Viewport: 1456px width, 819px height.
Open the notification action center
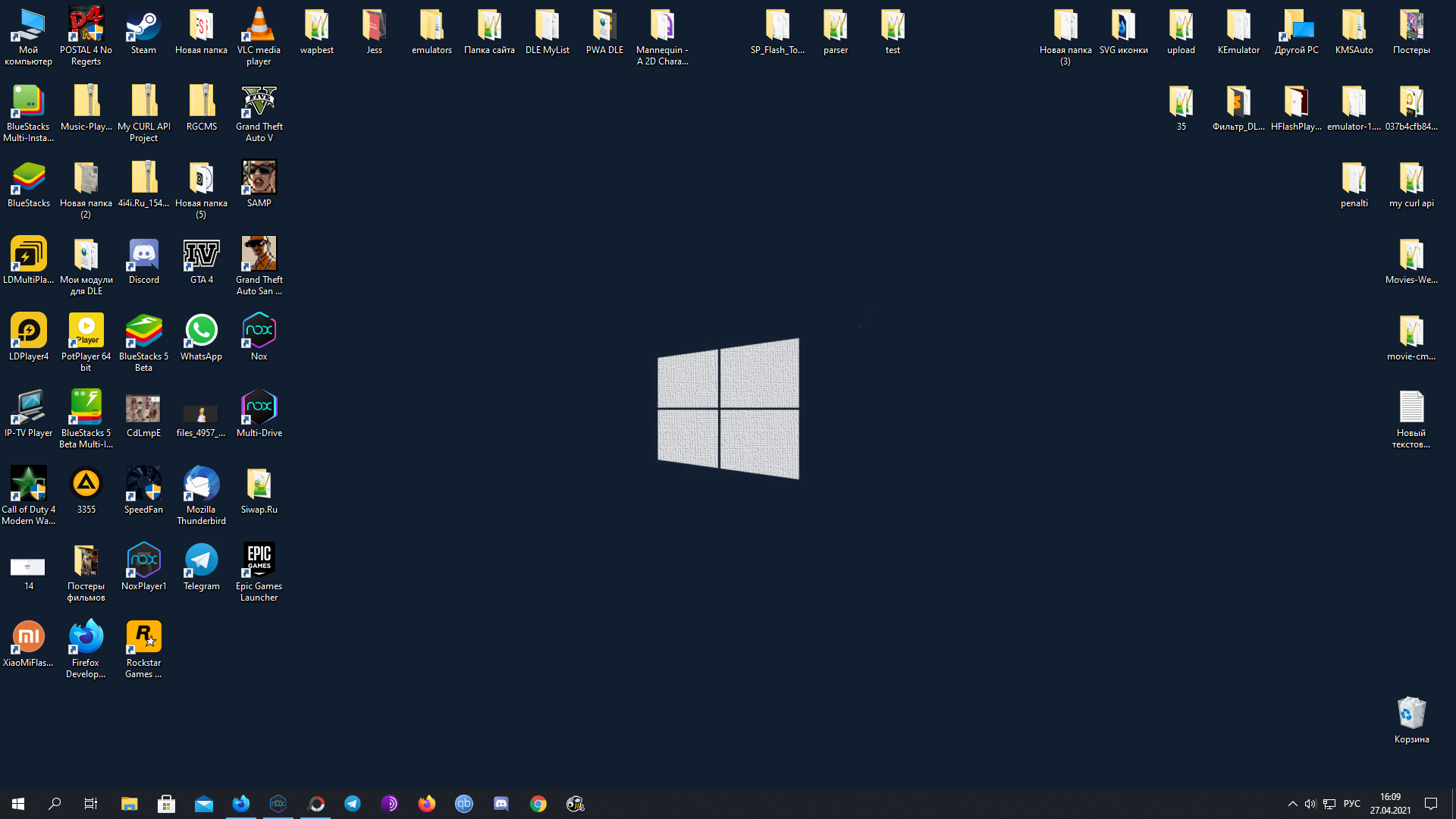tap(1431, 804)
